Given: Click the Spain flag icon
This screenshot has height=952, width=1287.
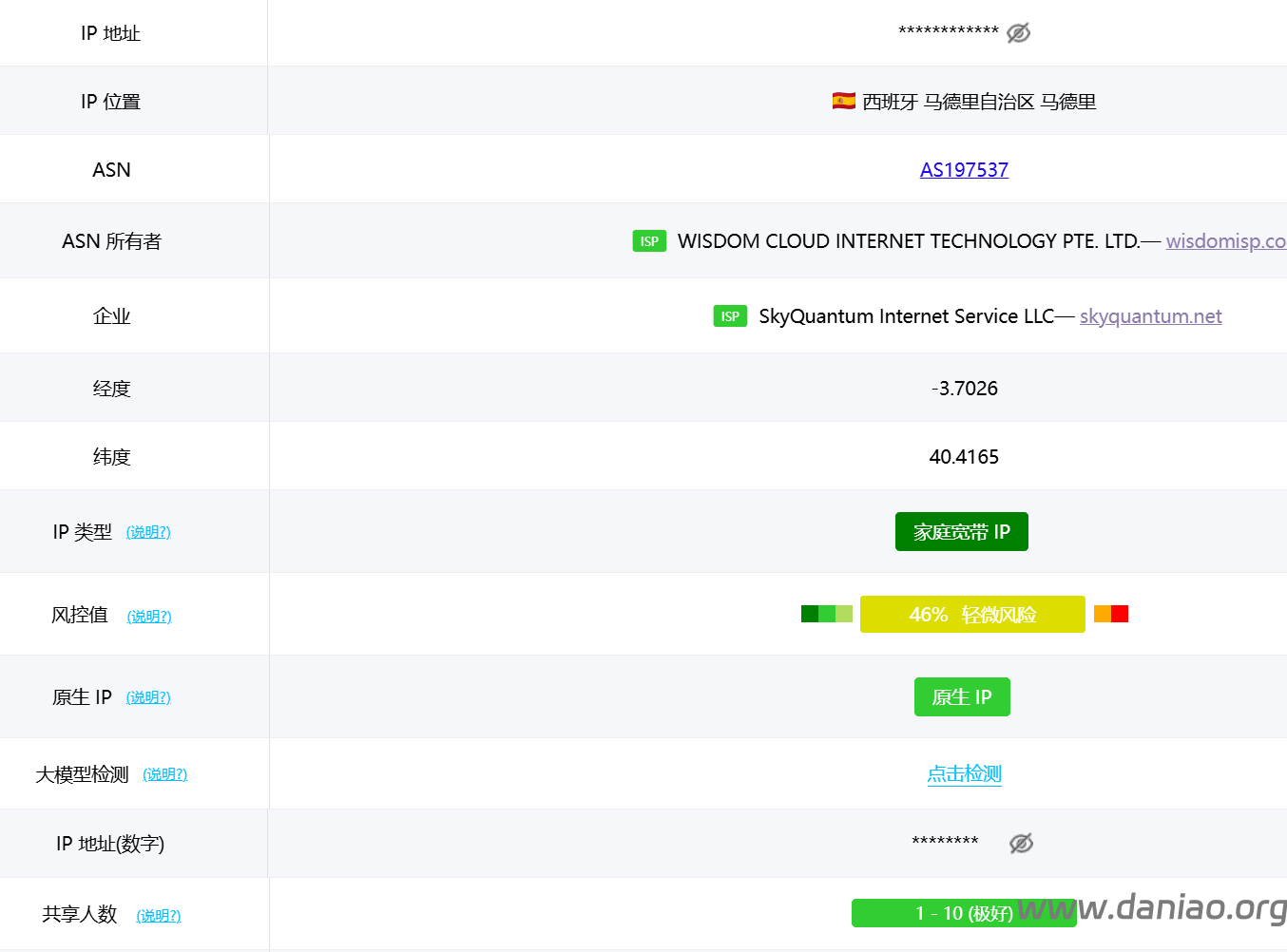Looking at the screenshot, I should click(842, 100).
